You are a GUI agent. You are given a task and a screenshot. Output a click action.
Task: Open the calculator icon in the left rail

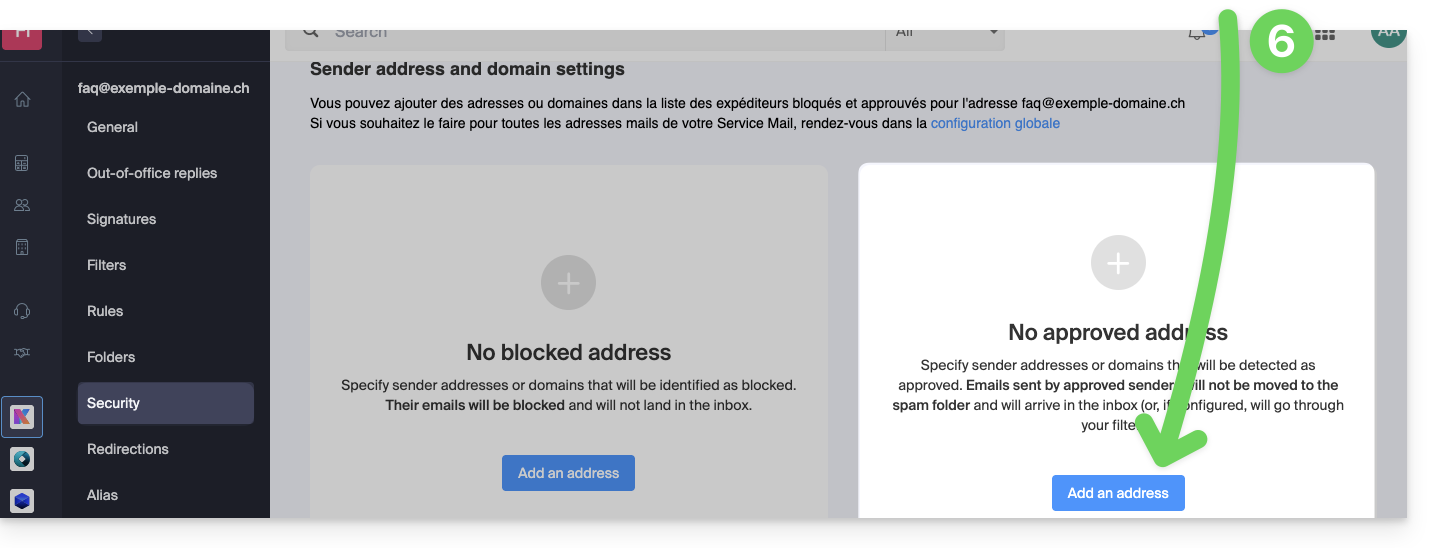[22, 163]
